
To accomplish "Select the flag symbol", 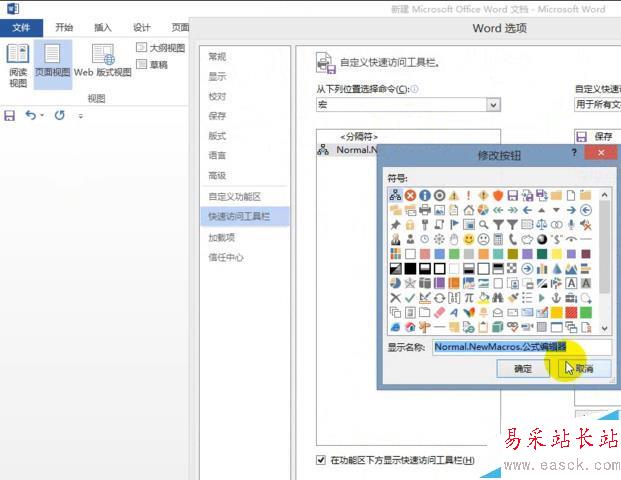I will [x=454, y=225].
